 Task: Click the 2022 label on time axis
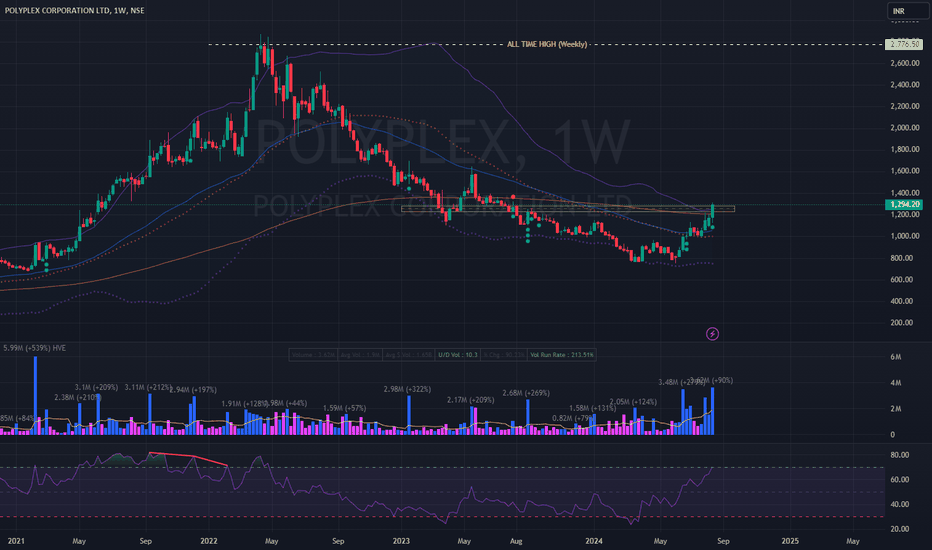[x=209, y=541]
